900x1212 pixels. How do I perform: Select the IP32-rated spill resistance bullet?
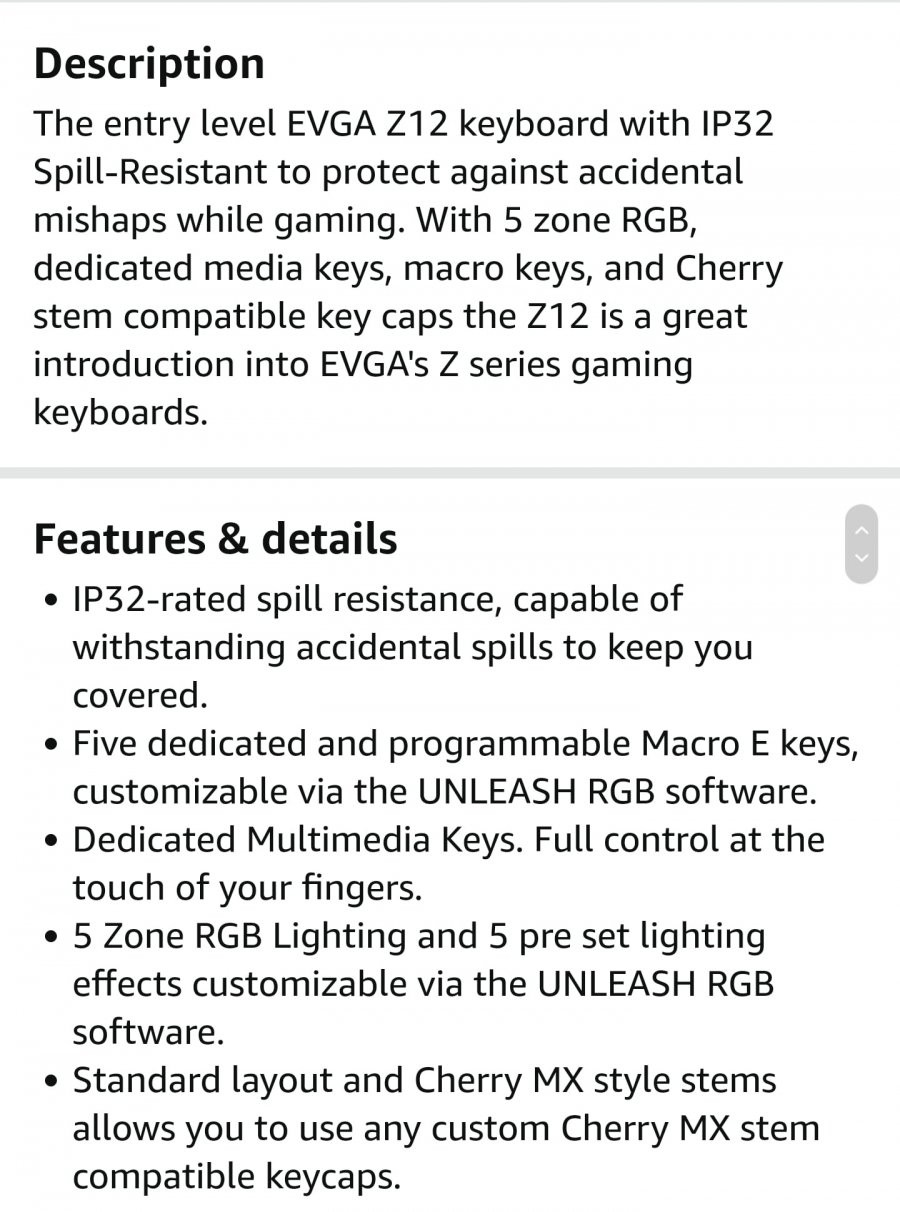(412, 647)
